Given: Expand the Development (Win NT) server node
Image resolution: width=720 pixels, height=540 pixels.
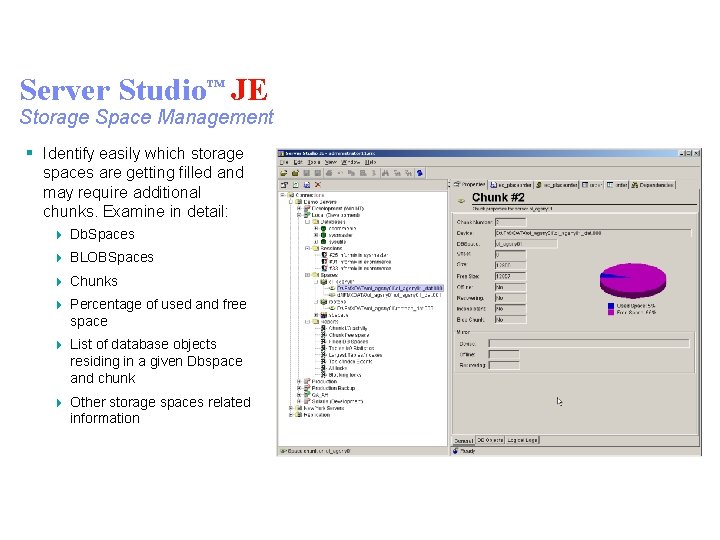Looking at the screenshot, I should [300, 208].
